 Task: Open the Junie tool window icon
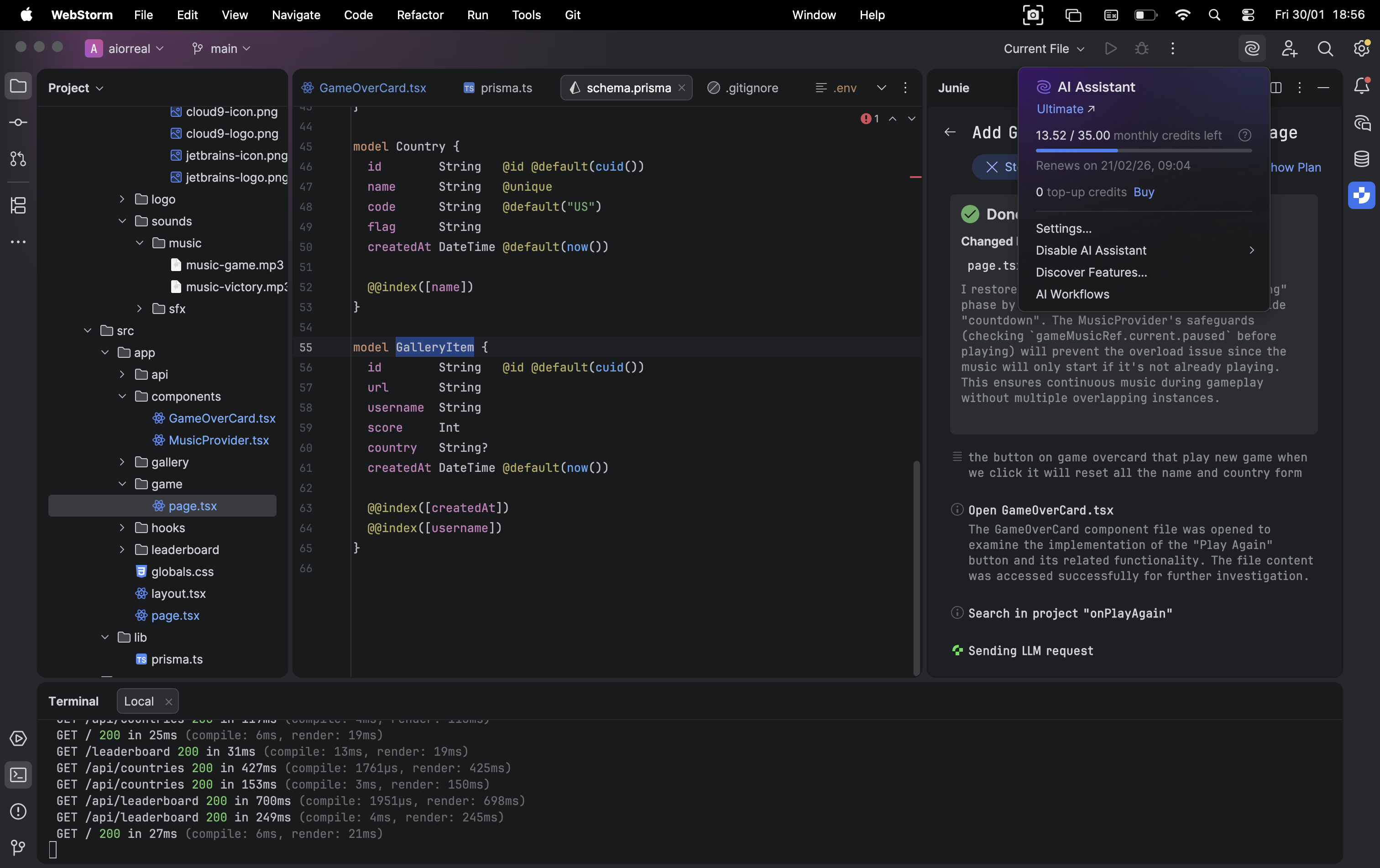[x=1362, y=195]
